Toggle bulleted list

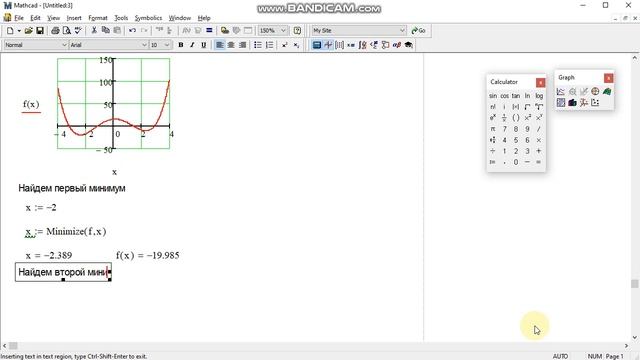click(258, 45)
